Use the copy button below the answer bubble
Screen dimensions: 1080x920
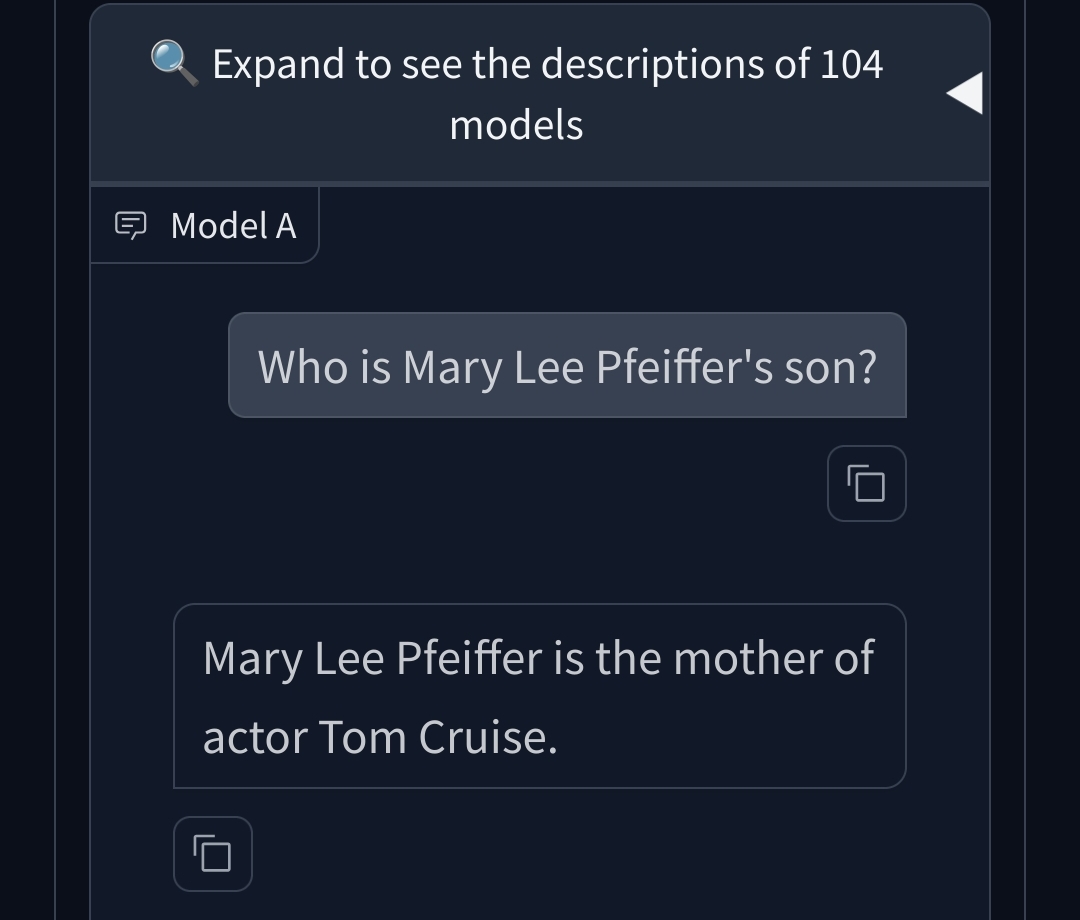point(213,854)
